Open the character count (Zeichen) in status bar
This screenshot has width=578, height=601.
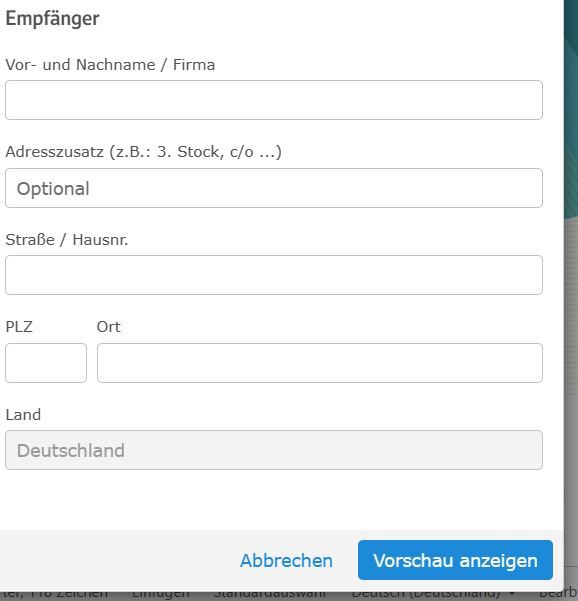(x=54, y=594)
